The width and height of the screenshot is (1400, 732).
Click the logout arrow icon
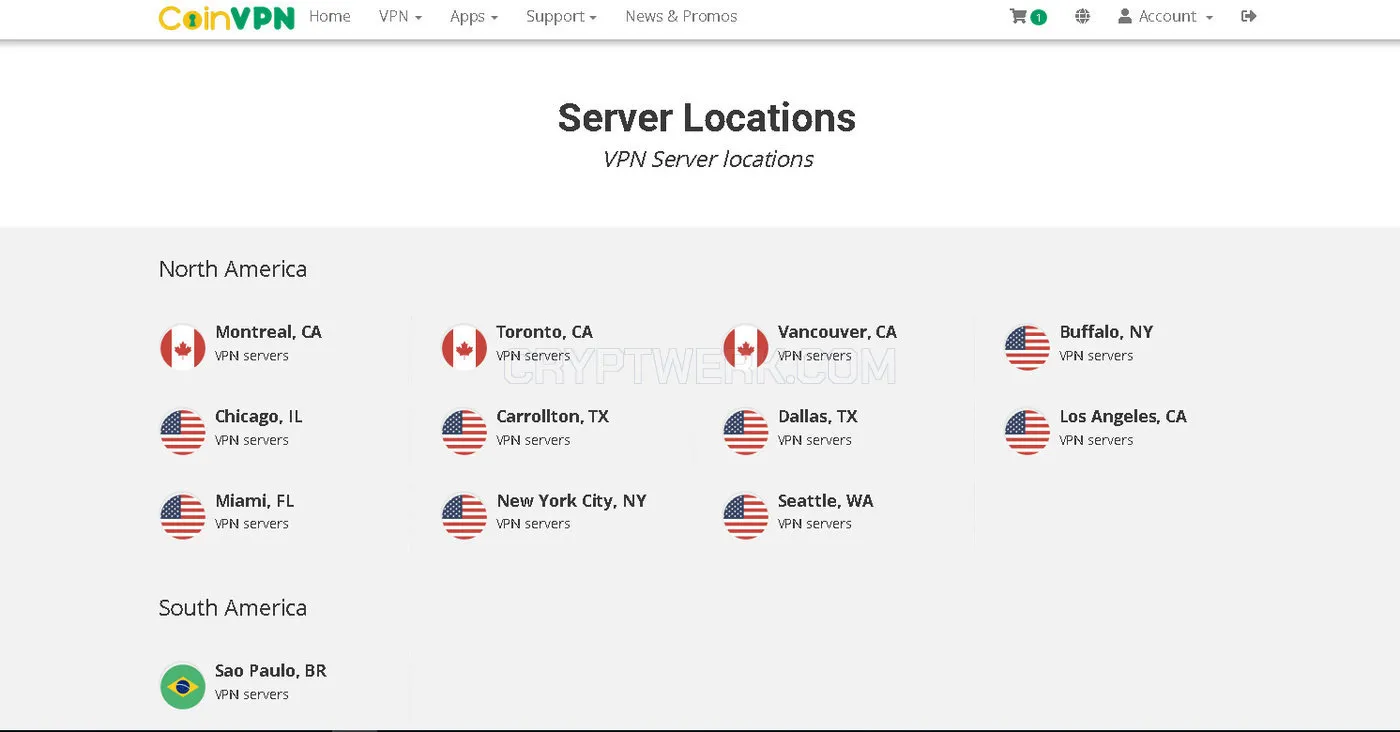point(1248,16)
